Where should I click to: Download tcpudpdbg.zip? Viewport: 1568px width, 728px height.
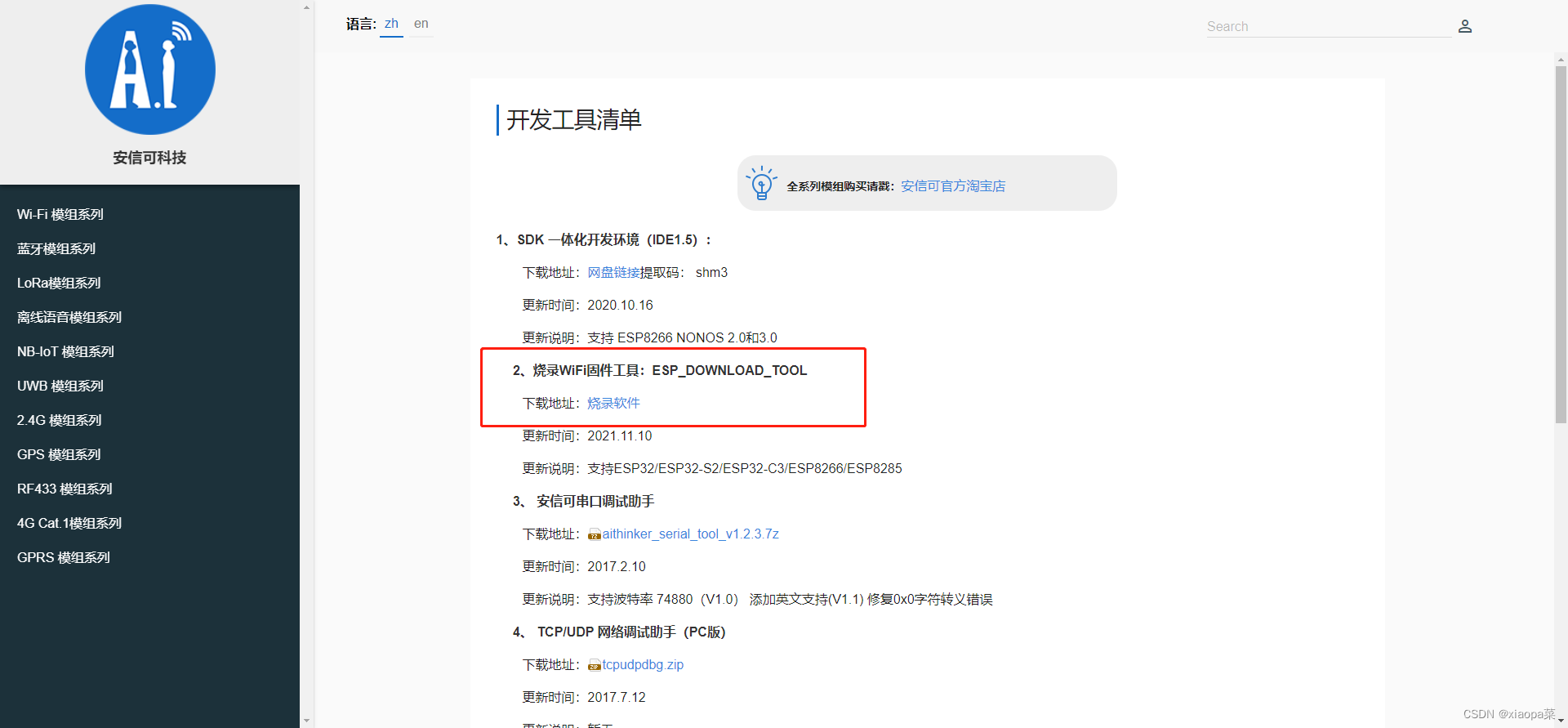coord(643,664)
